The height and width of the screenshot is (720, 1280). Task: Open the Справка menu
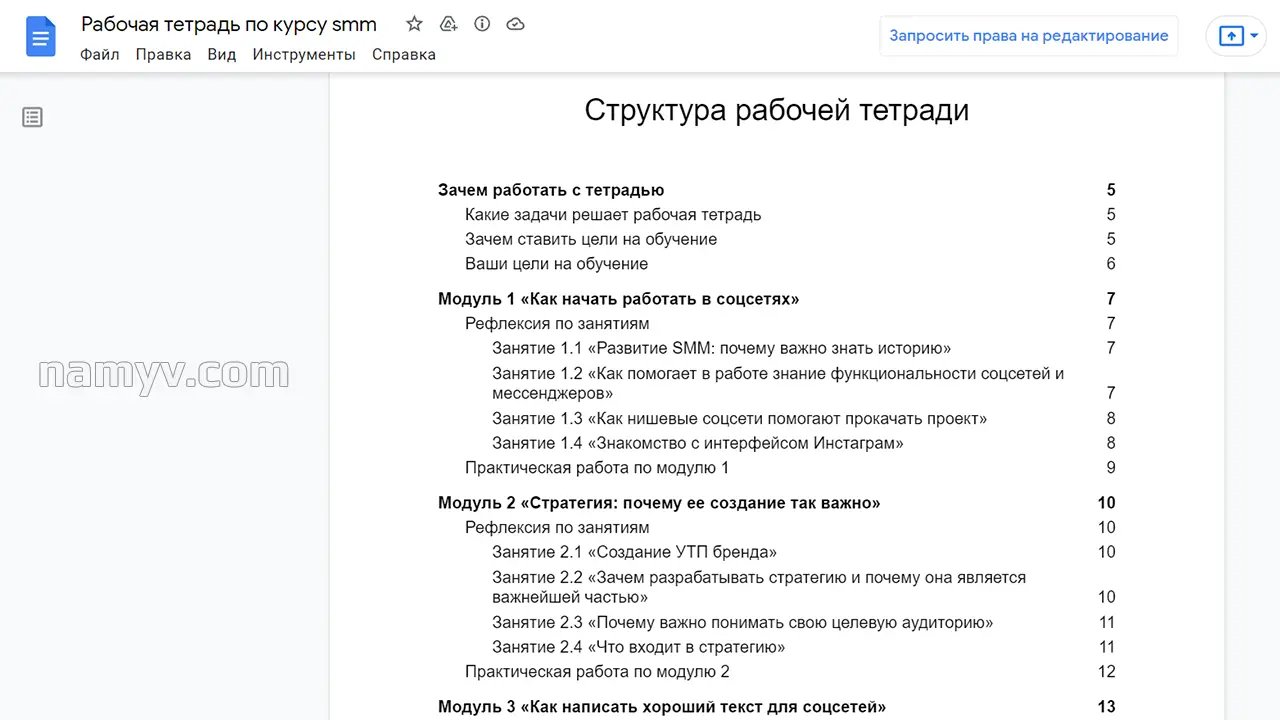(x=403, y=55)
